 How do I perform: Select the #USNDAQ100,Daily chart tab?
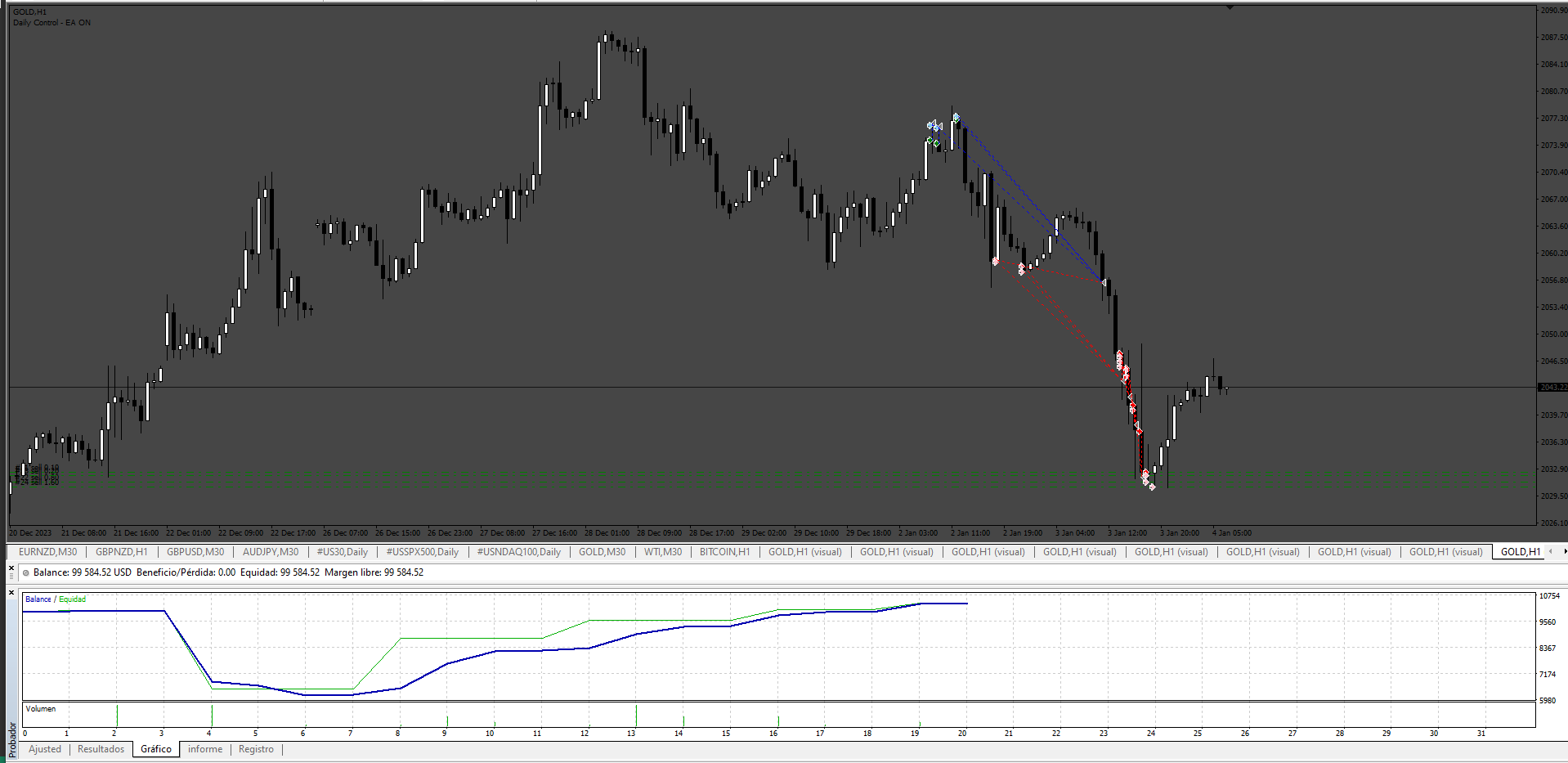click(x=519, y=552)
